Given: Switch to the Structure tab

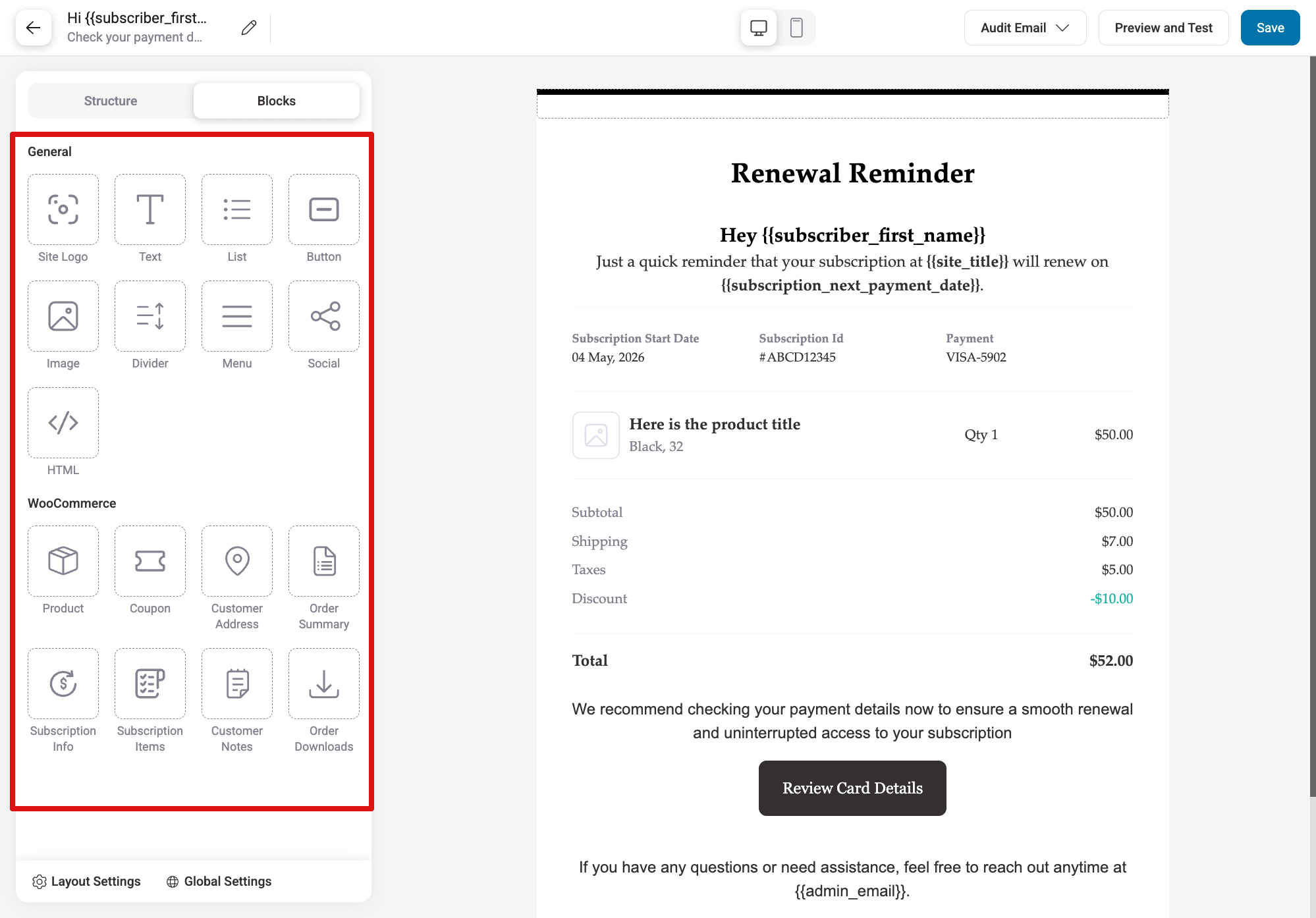Looking at the screenshot, I should coord(111,101).
